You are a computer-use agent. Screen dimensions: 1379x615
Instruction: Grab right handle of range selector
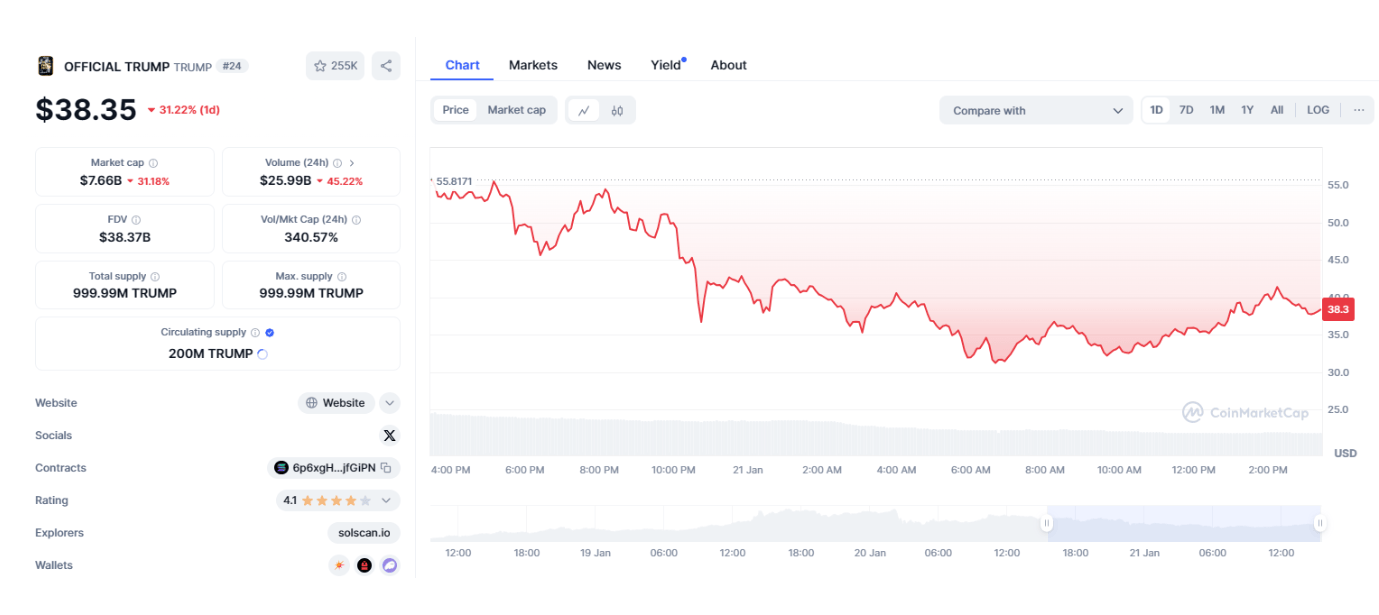[1320, 523]
